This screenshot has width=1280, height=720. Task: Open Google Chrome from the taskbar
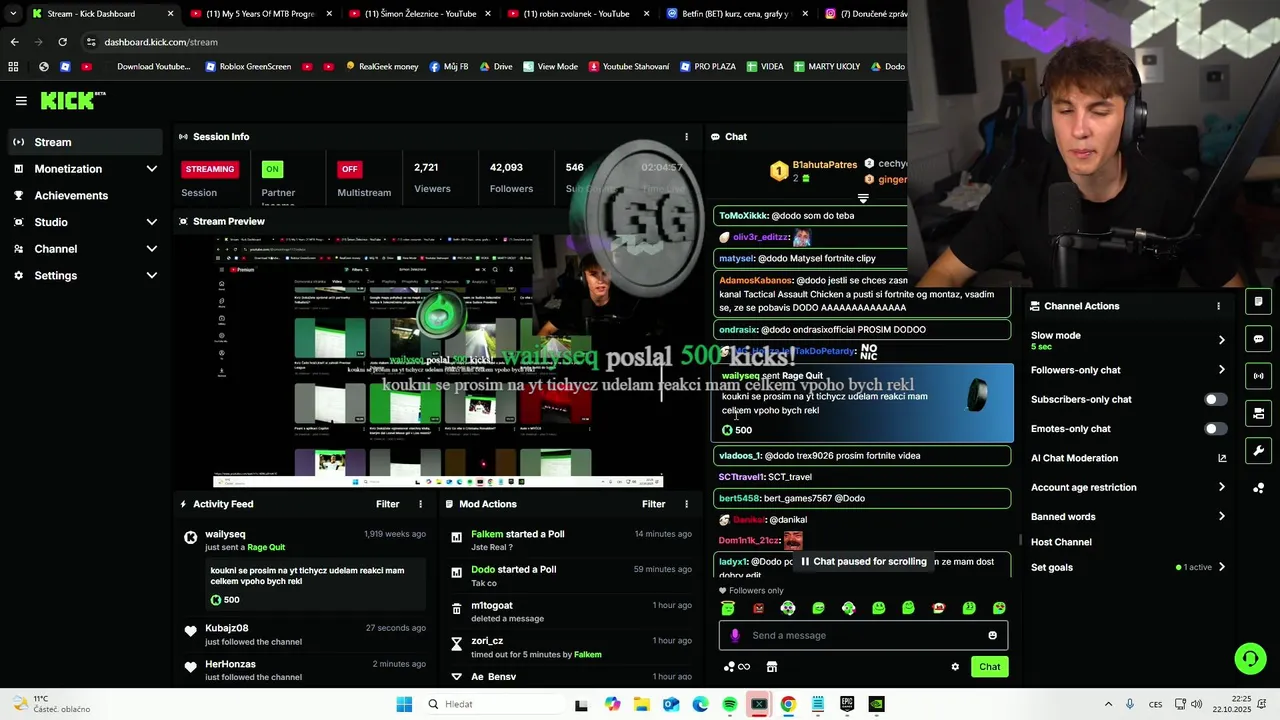point(788,704)
